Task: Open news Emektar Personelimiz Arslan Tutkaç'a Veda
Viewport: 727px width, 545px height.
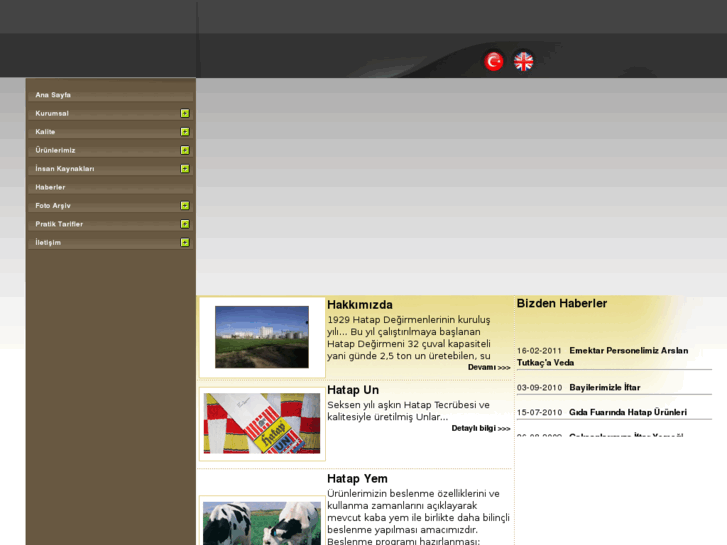Action: pyautogui.click(x=603, y=357)
